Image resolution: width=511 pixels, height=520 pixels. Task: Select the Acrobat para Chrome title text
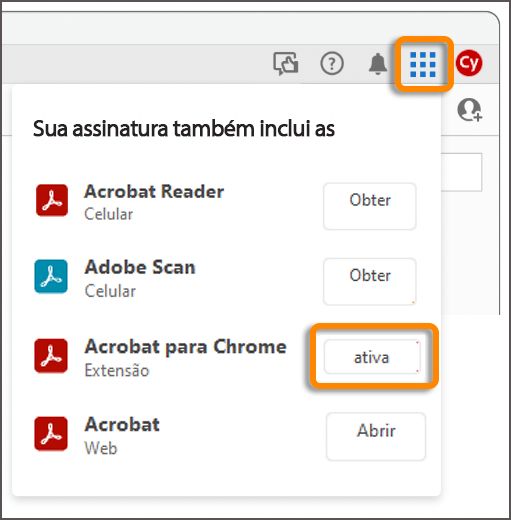tap(186, 347)
